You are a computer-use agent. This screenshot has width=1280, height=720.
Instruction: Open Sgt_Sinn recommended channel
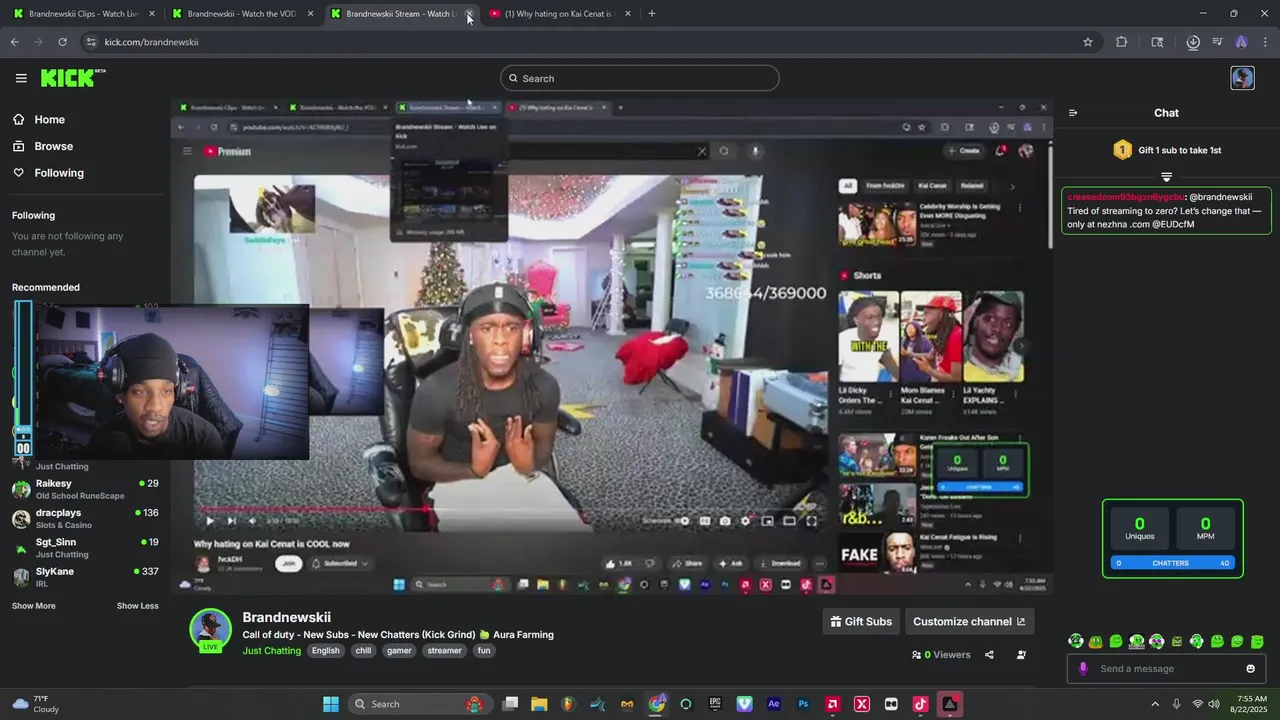click(x=85, y=547)
